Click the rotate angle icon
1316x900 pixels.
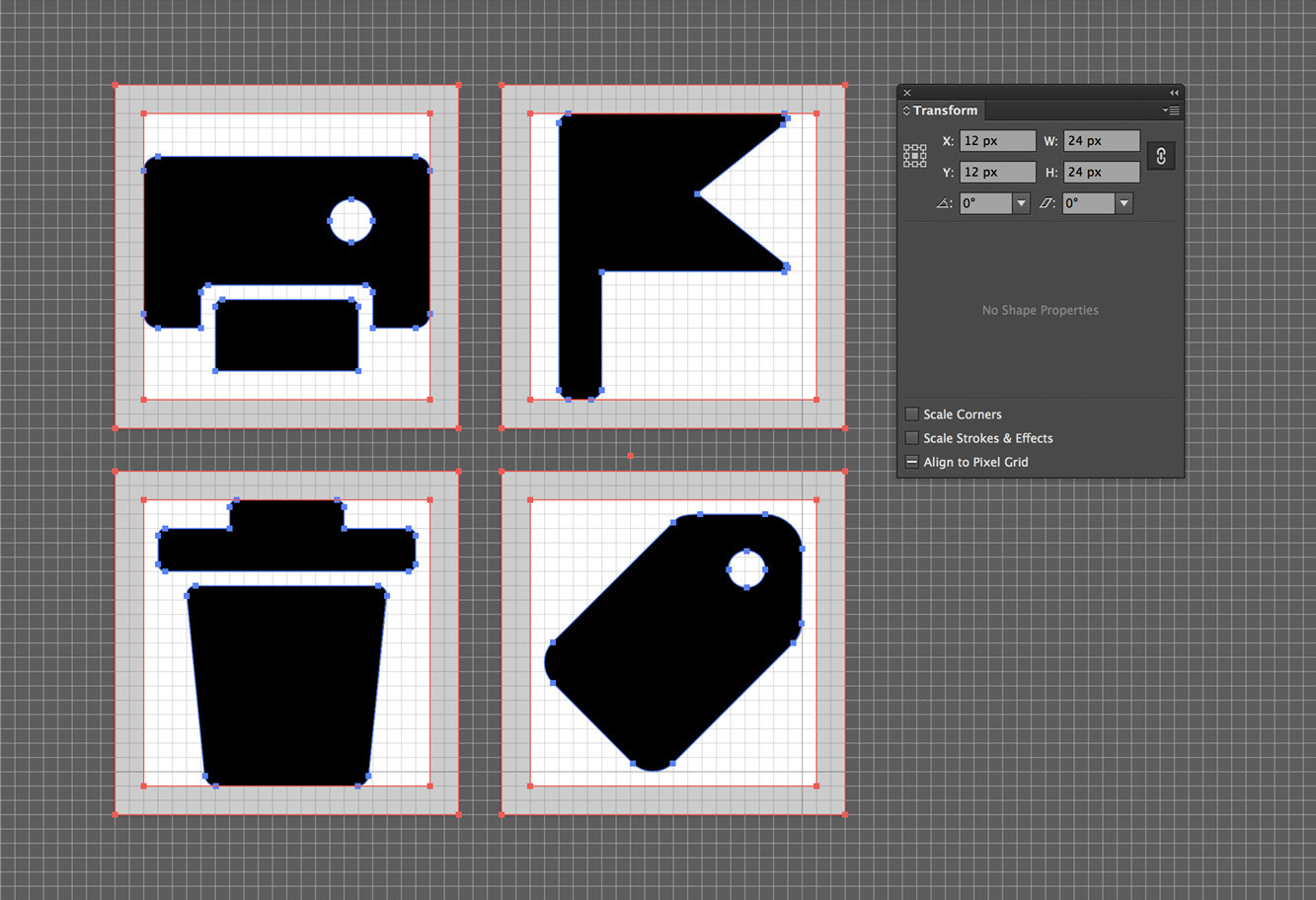(945, 203)
